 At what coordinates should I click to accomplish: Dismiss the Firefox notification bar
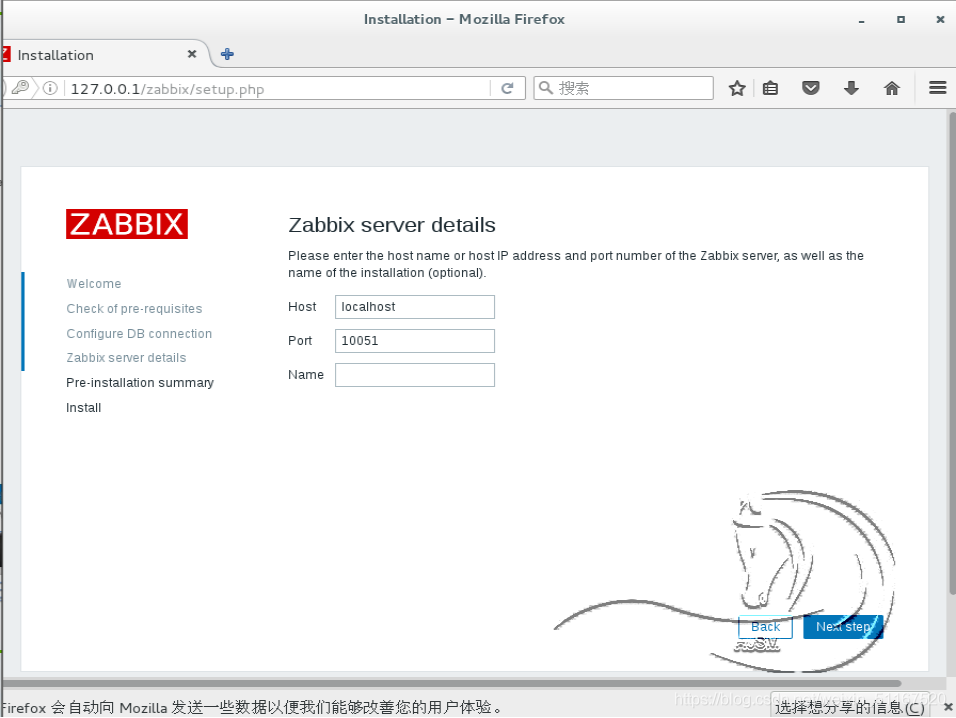point(947,707)
